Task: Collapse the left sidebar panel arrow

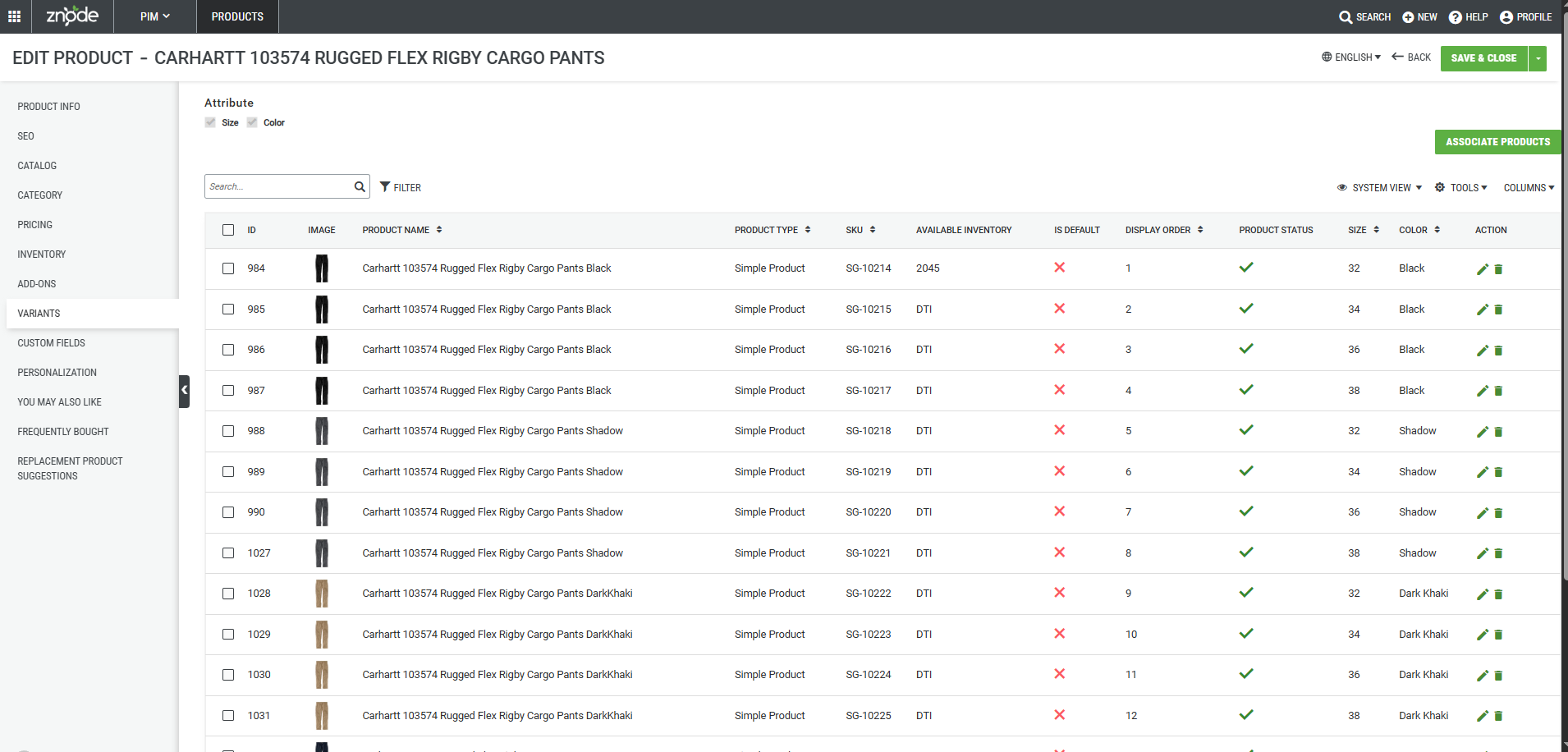Action: (185, 391)
